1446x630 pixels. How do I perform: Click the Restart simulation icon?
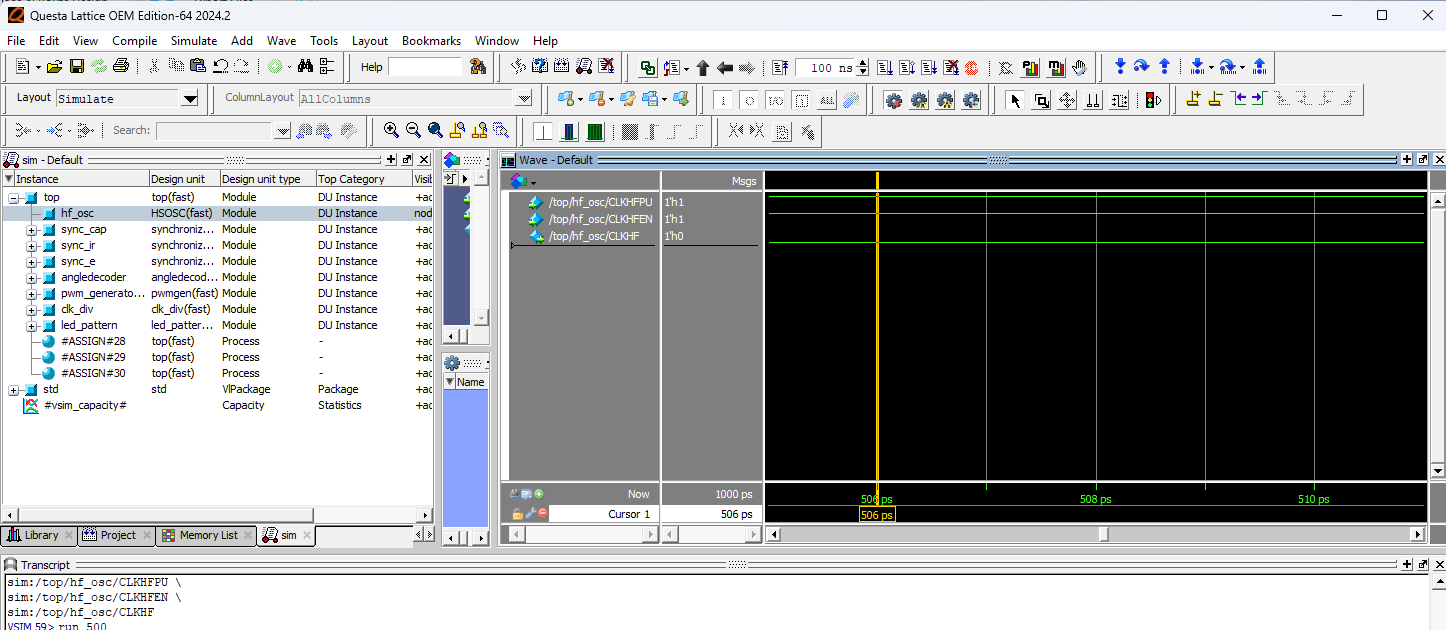(782, 68)
